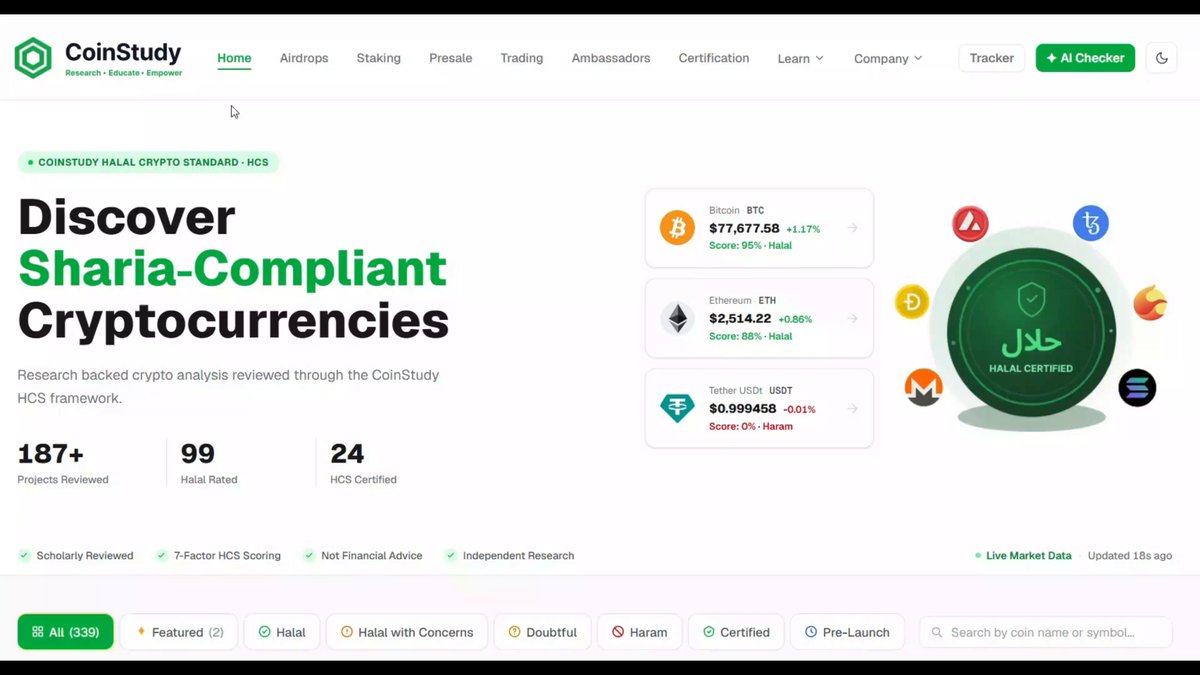Show only Halal coins

coord(282,632)
